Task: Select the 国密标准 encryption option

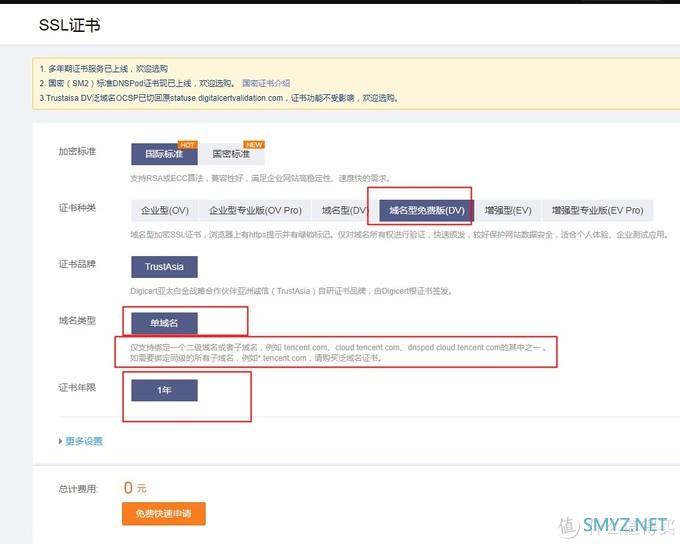Action: tap(231, 154)
